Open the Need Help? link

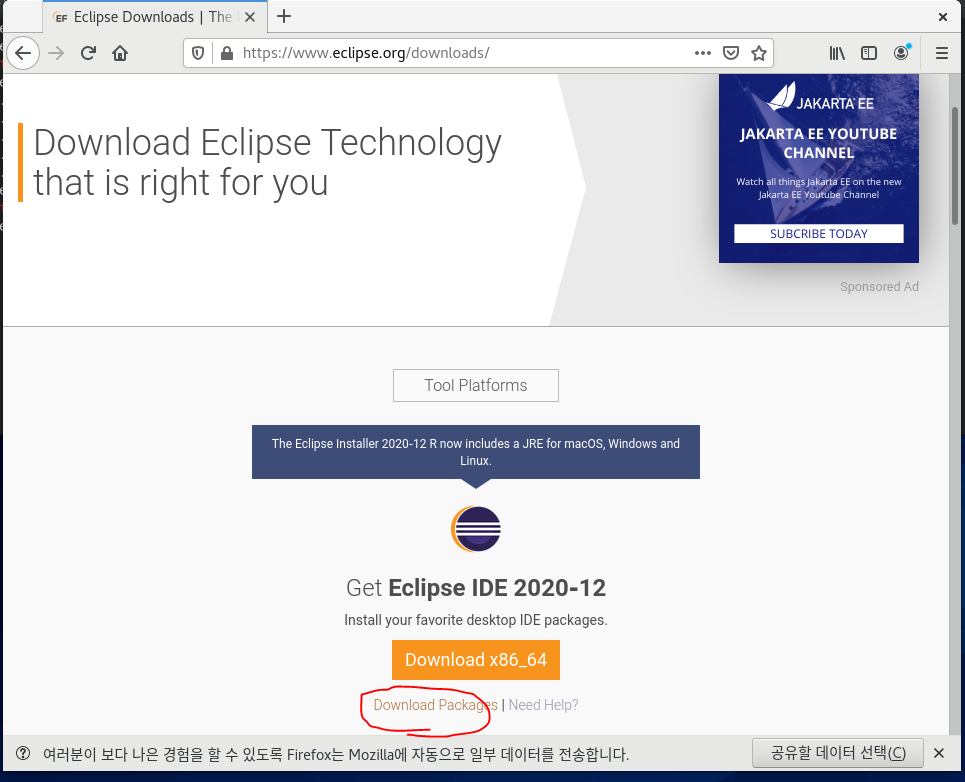[x=543, y=705]
